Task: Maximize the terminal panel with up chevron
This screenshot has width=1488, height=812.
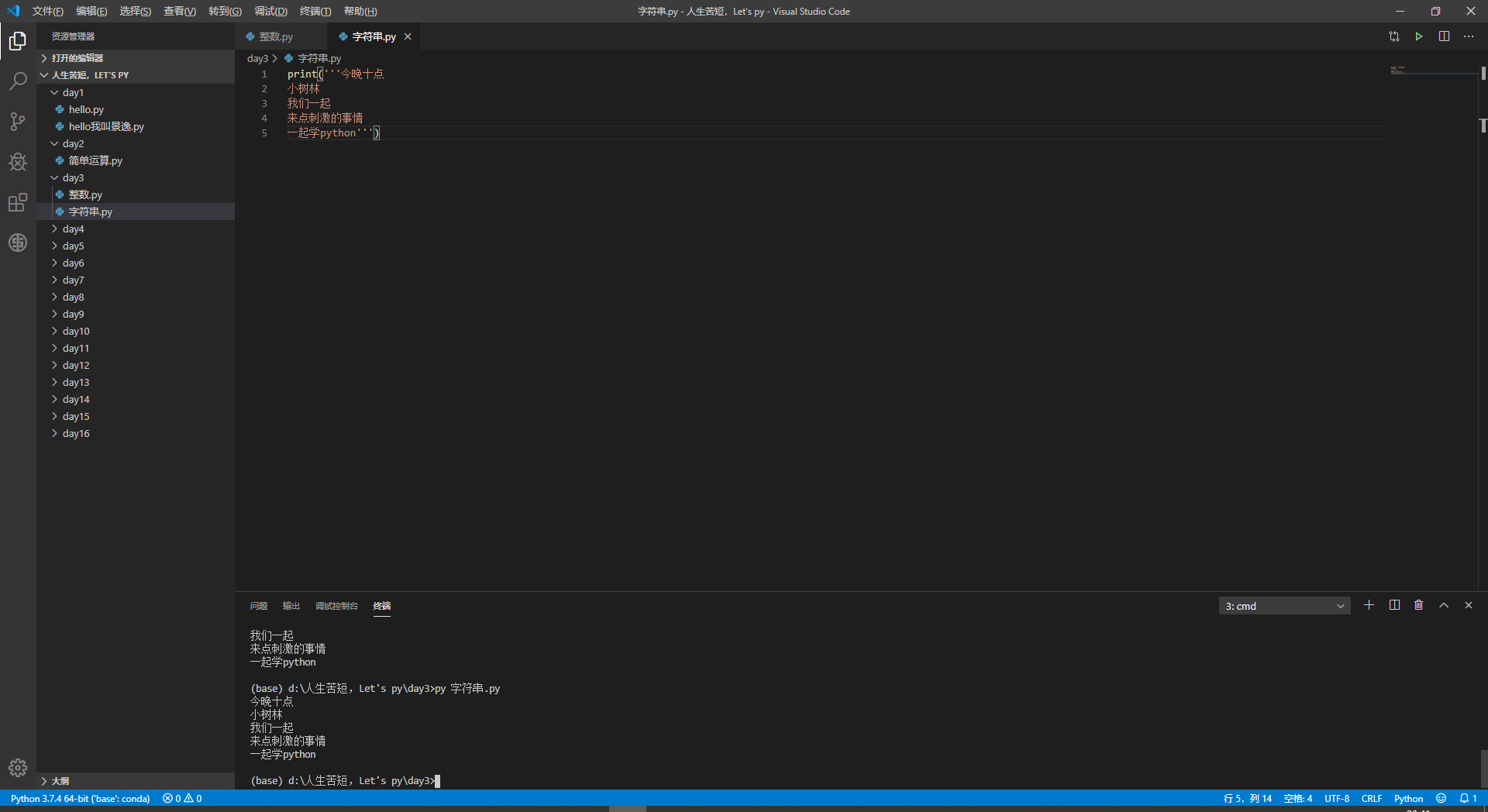Action: 1444,605
